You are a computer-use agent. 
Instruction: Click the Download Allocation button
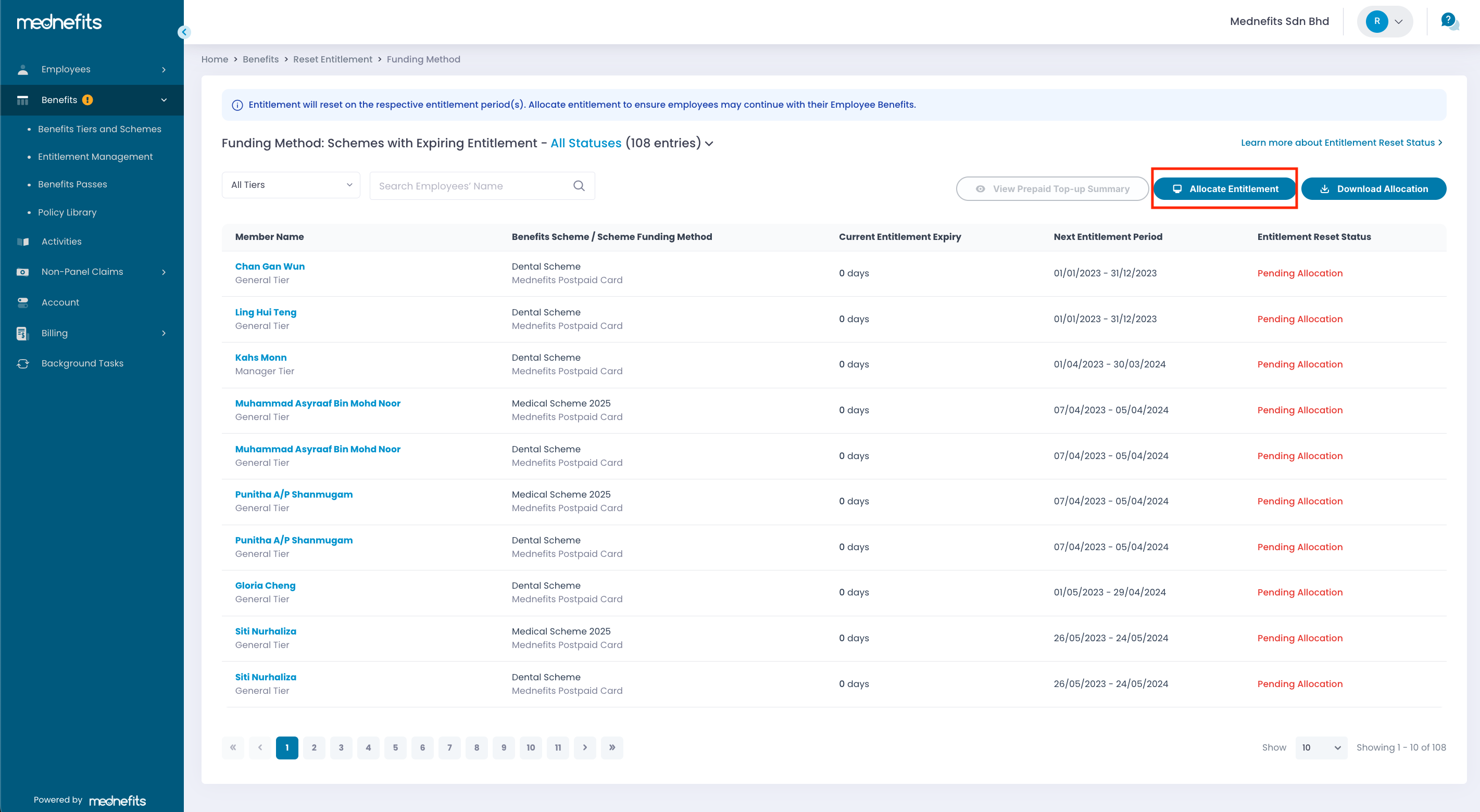point(1373,189)
